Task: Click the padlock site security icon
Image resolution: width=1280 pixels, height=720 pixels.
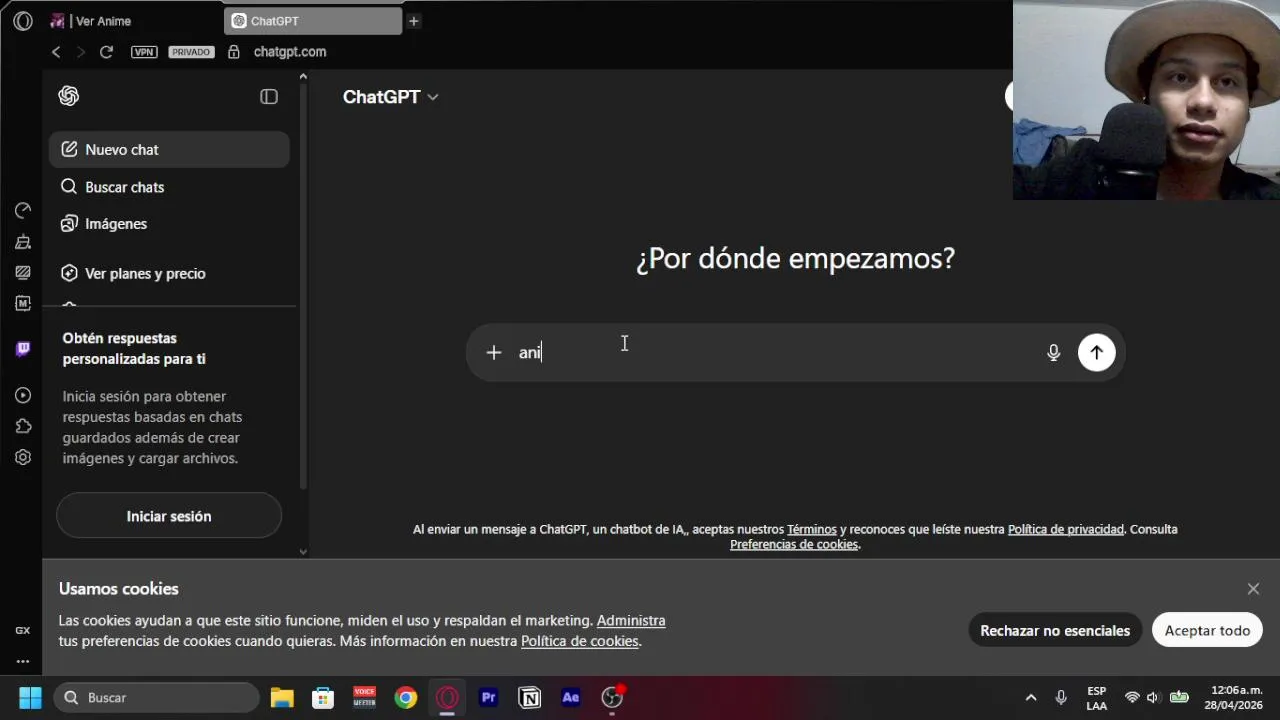Action: (234, 52)
